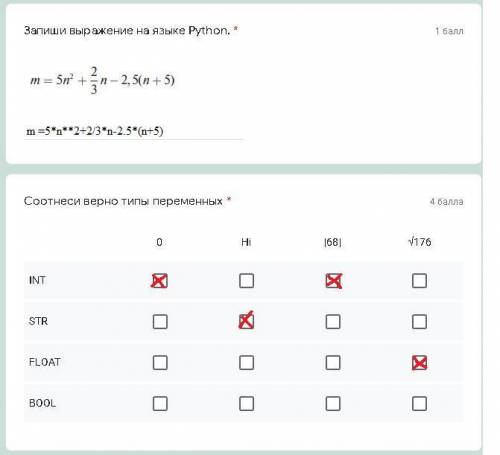Check the FLOAT checkbox under Hi
Screen dimensions: 500x455
pos(246,363)
